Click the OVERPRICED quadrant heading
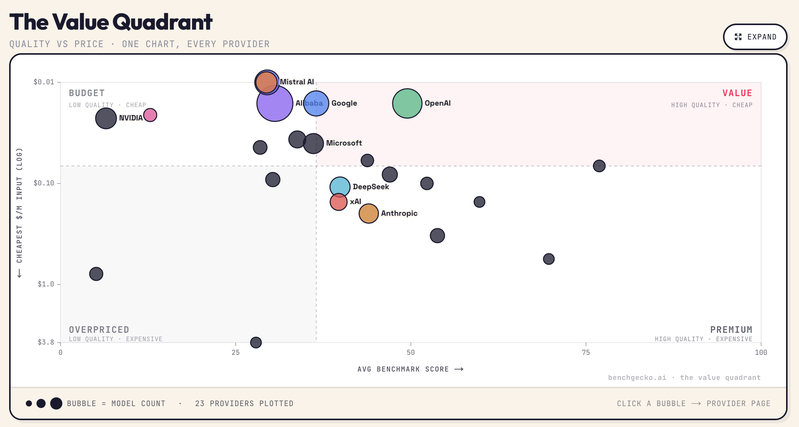799x427 pixels. pyautogui.click(x=99, y=330)
